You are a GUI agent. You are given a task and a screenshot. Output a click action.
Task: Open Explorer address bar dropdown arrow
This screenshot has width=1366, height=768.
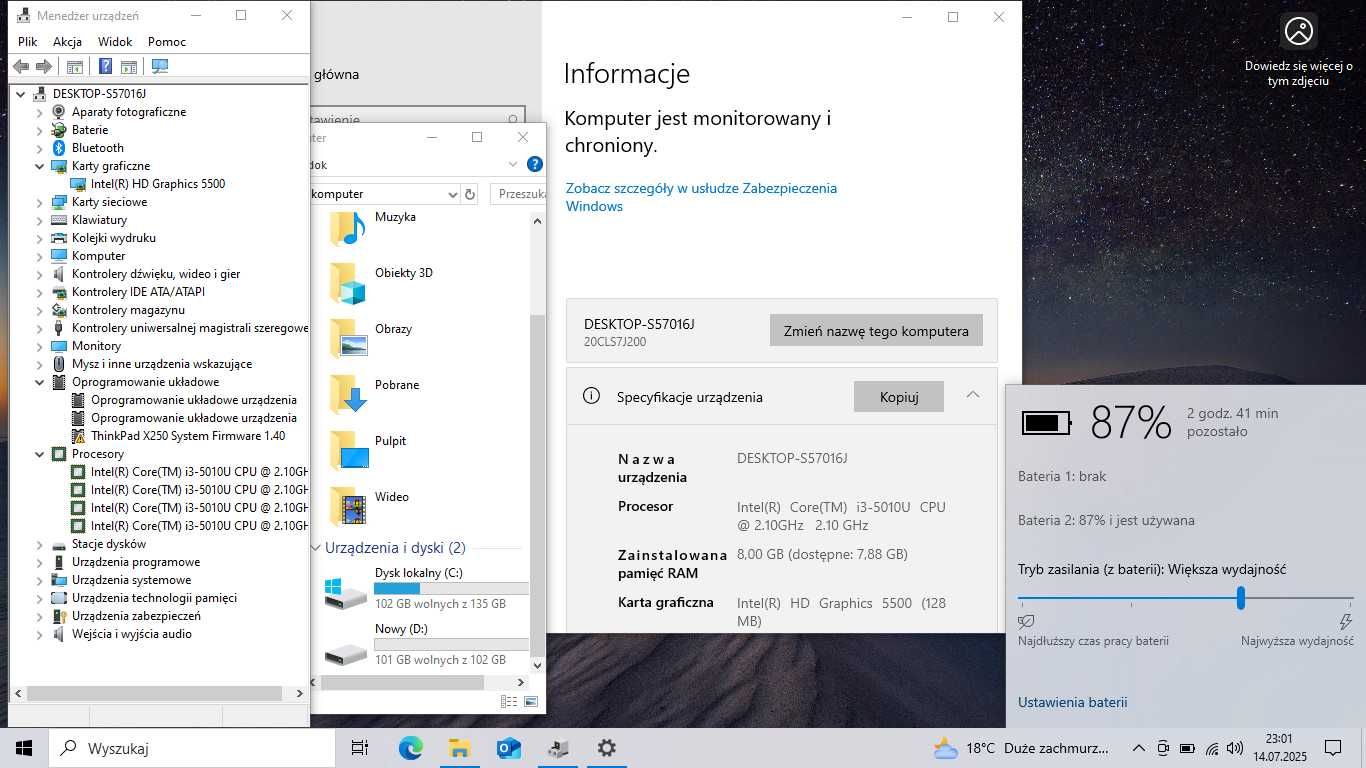click(452, 194)
